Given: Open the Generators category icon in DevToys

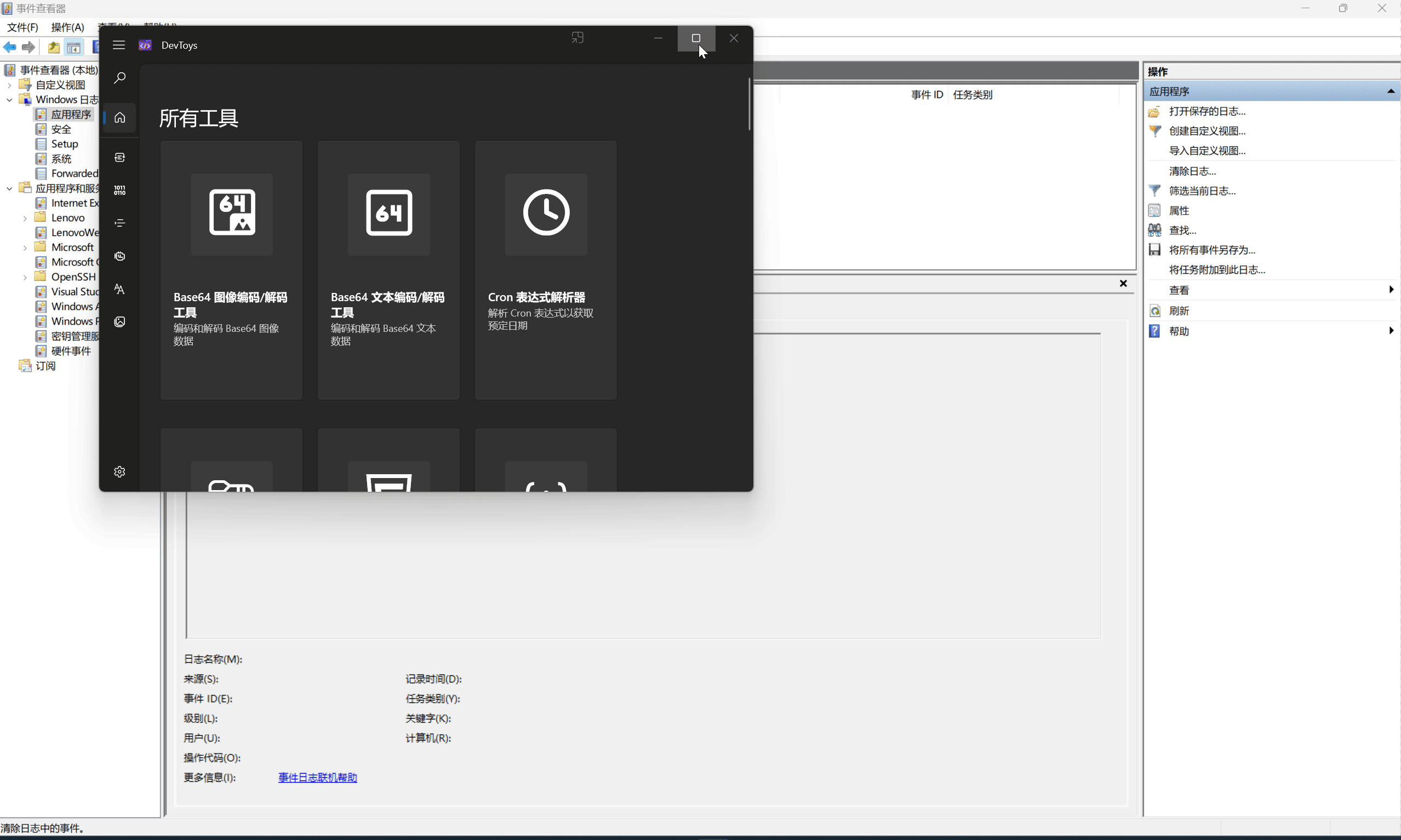Looking at the screenshot, I should pos(119,256).
